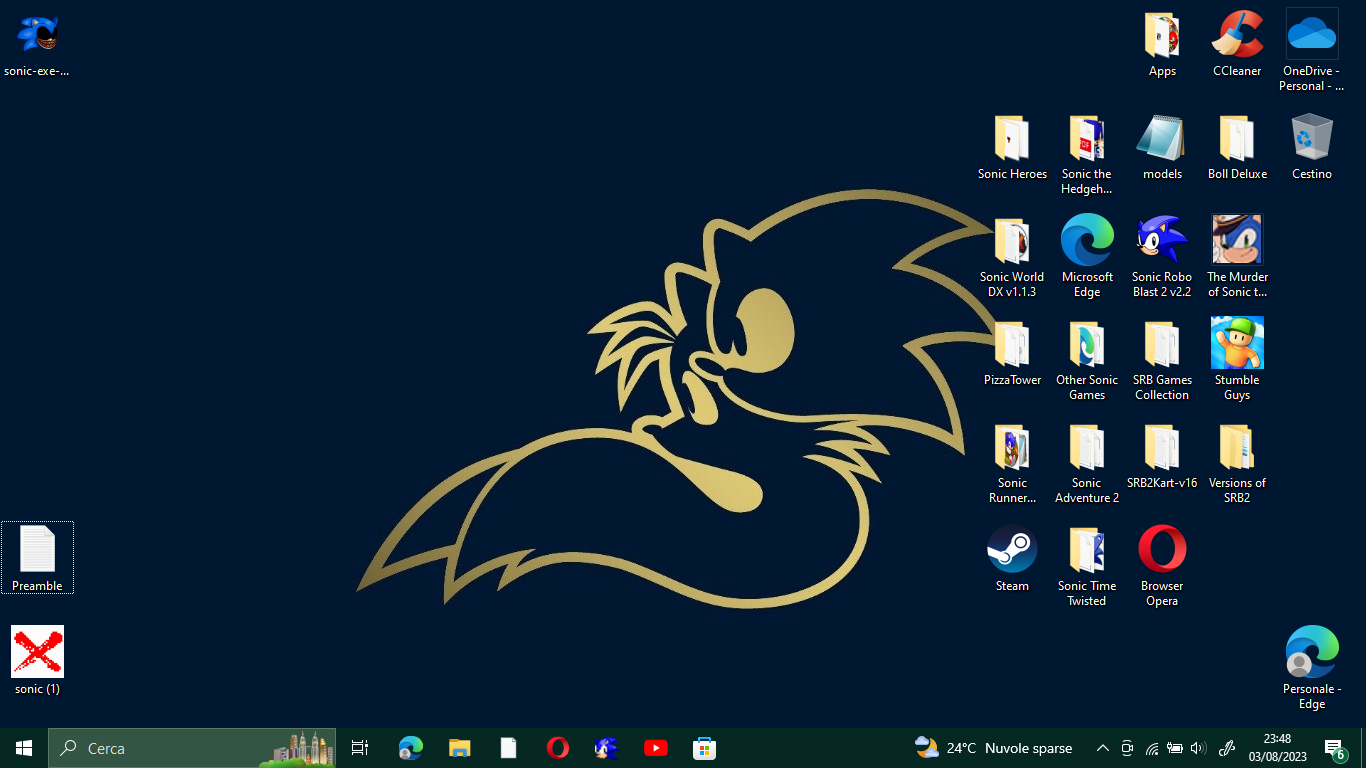
Task: Open the Windows Start menu
Action: point(24,748)
